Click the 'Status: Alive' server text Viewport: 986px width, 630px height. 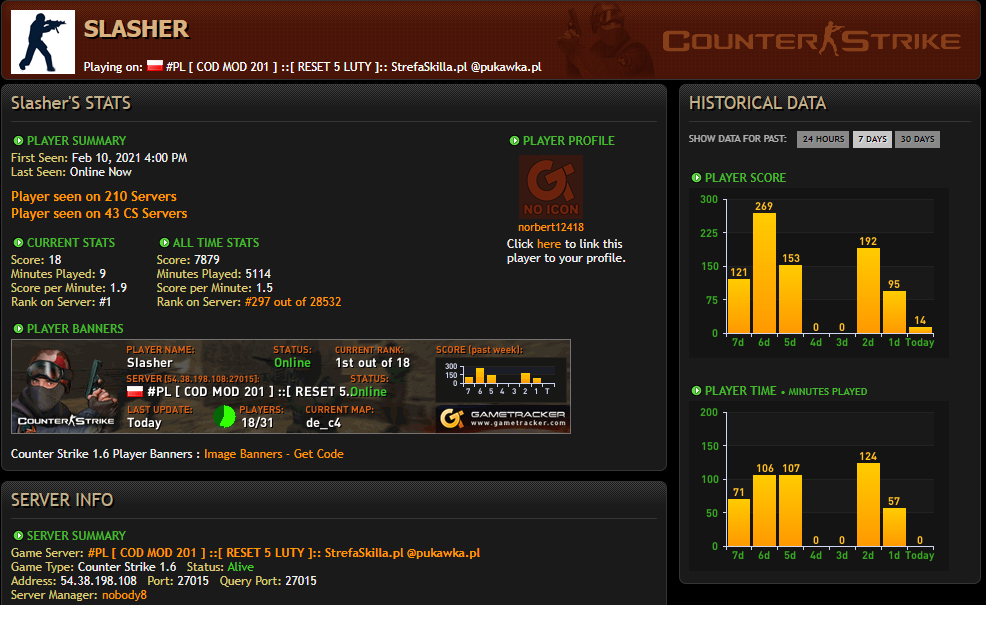220,567
